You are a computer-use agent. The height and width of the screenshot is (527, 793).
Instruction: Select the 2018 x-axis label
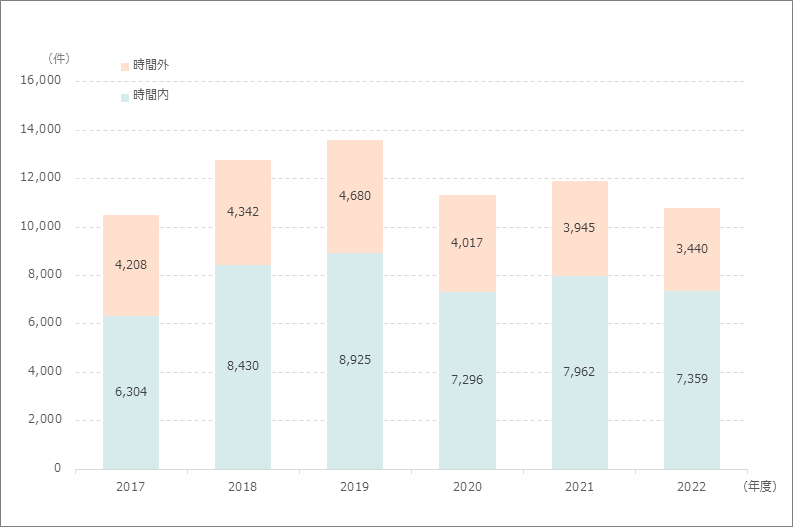coord(242,487)
